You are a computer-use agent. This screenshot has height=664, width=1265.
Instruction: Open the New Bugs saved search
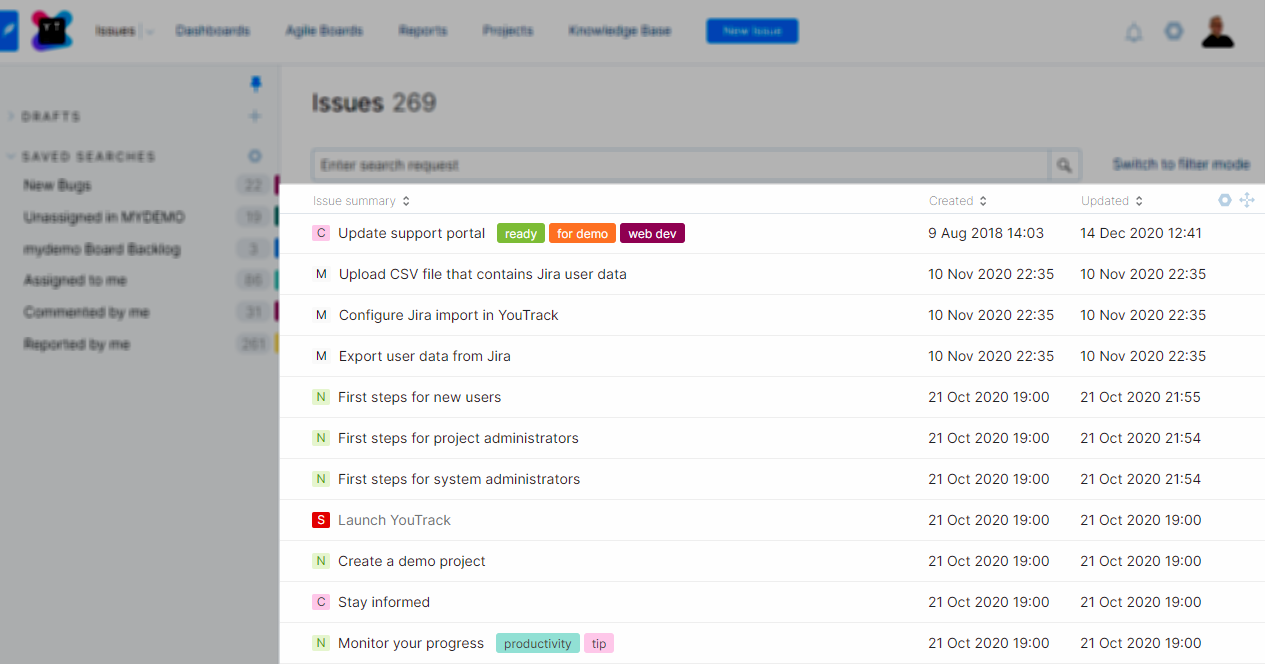[x=58, y=185]
